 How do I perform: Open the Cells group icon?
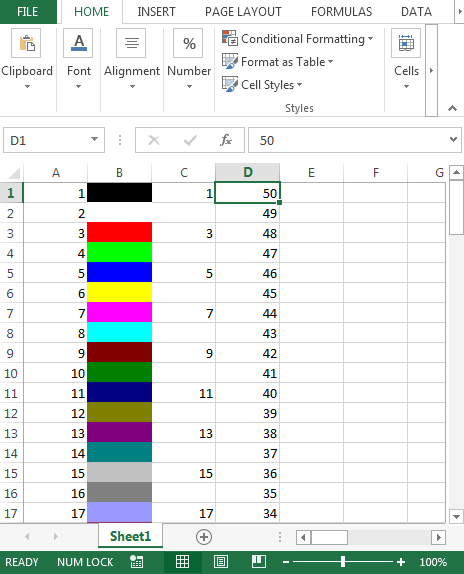point(406,43)
